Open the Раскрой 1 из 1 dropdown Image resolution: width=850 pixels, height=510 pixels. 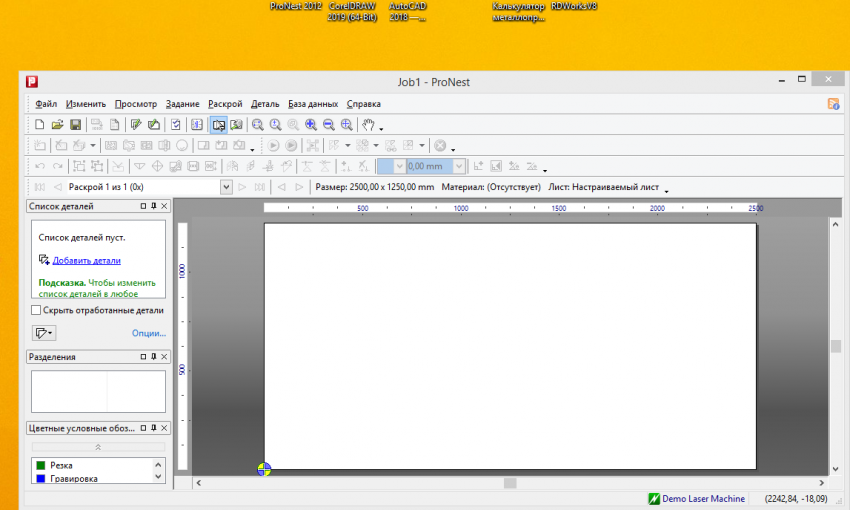point(226,187)
